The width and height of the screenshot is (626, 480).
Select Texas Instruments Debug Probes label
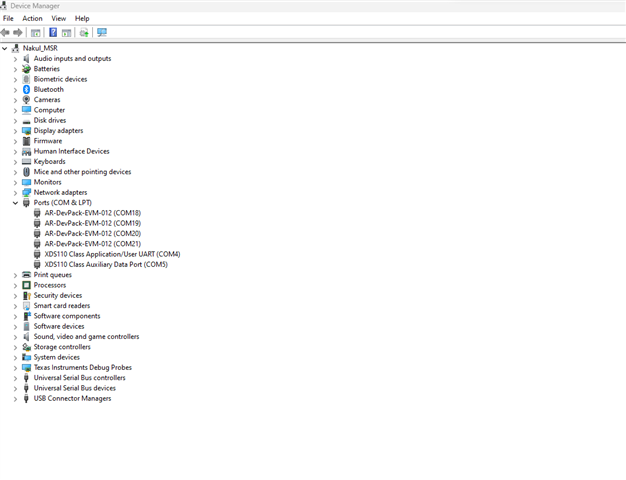coord(83,368)
